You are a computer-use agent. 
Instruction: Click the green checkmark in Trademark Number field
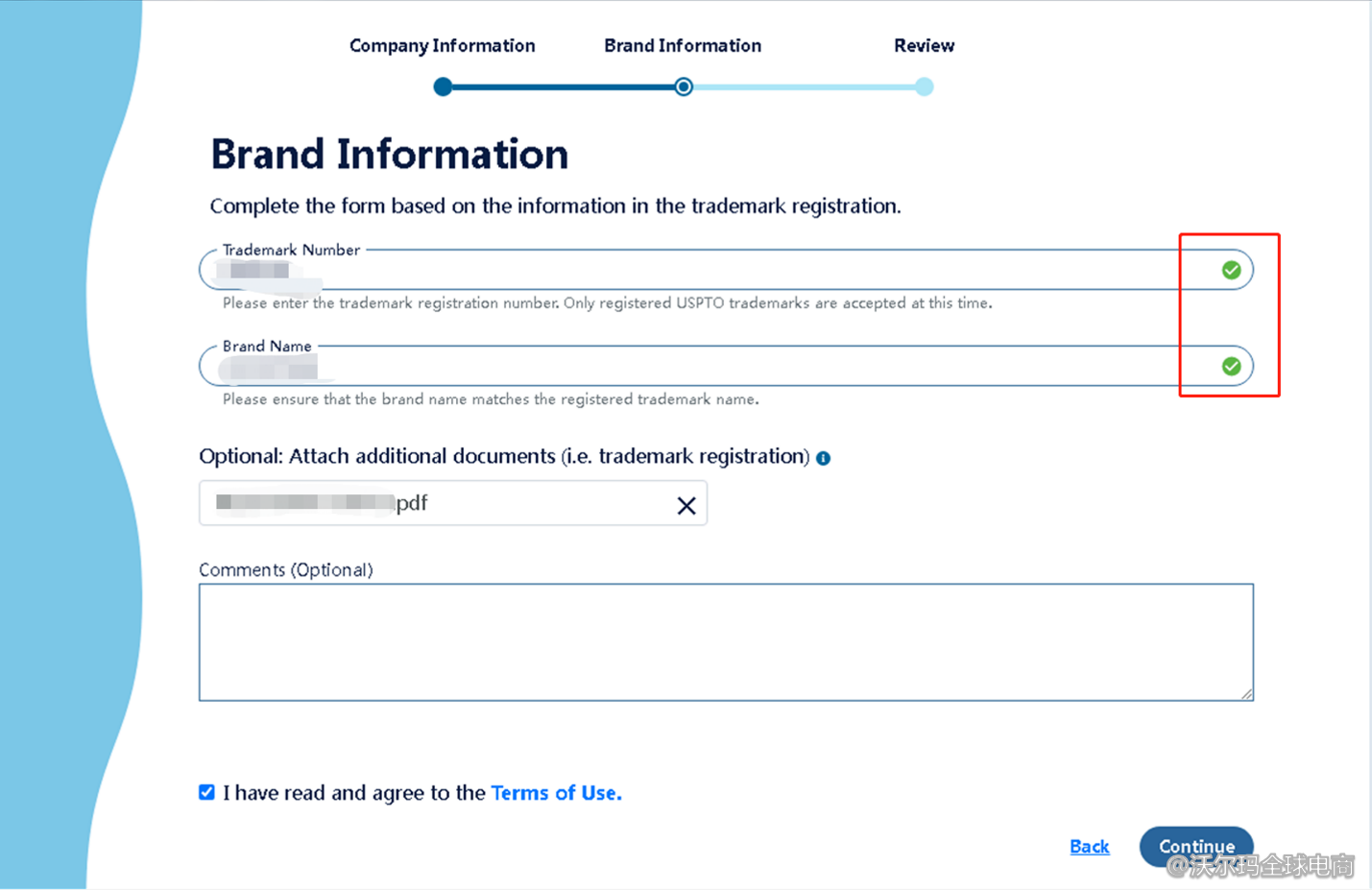pyautogui.click(x=1231, y=271)
